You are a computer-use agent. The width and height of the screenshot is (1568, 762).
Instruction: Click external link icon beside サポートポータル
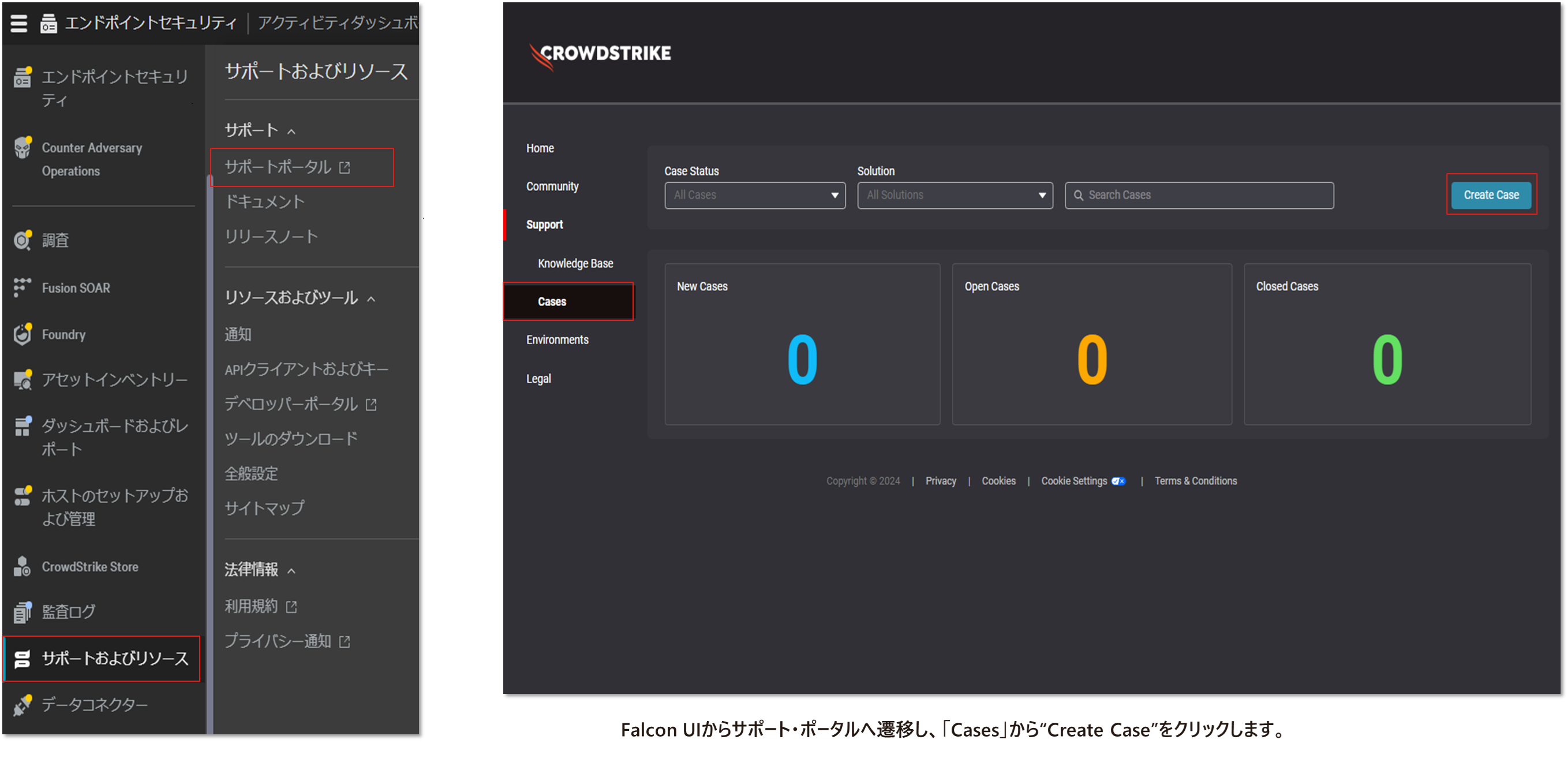345,167
